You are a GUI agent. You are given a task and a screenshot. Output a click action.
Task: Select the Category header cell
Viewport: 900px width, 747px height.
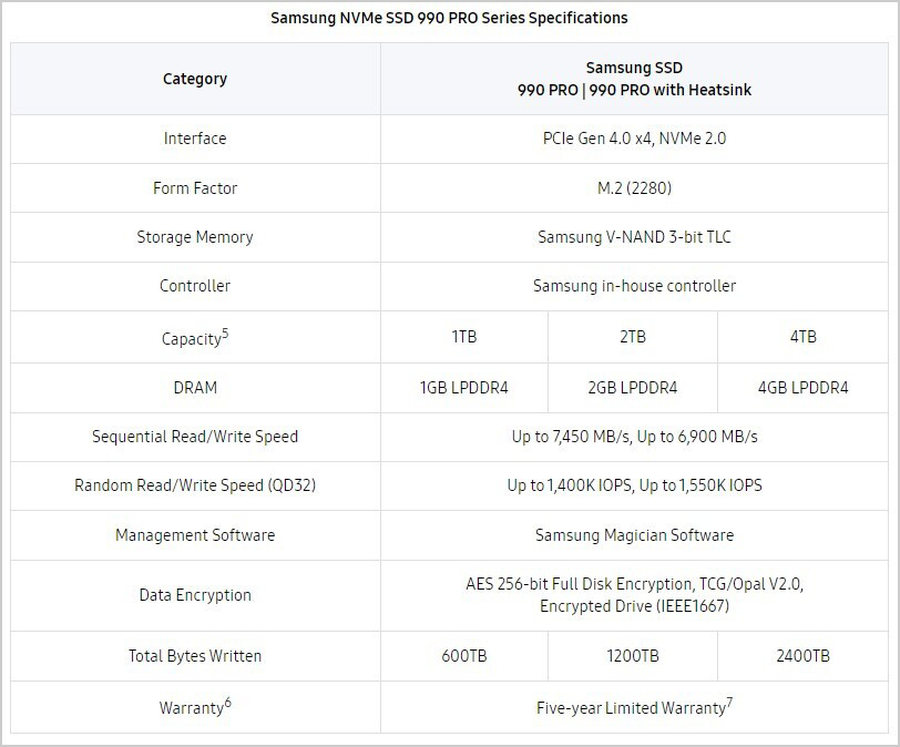coord(195,79)
